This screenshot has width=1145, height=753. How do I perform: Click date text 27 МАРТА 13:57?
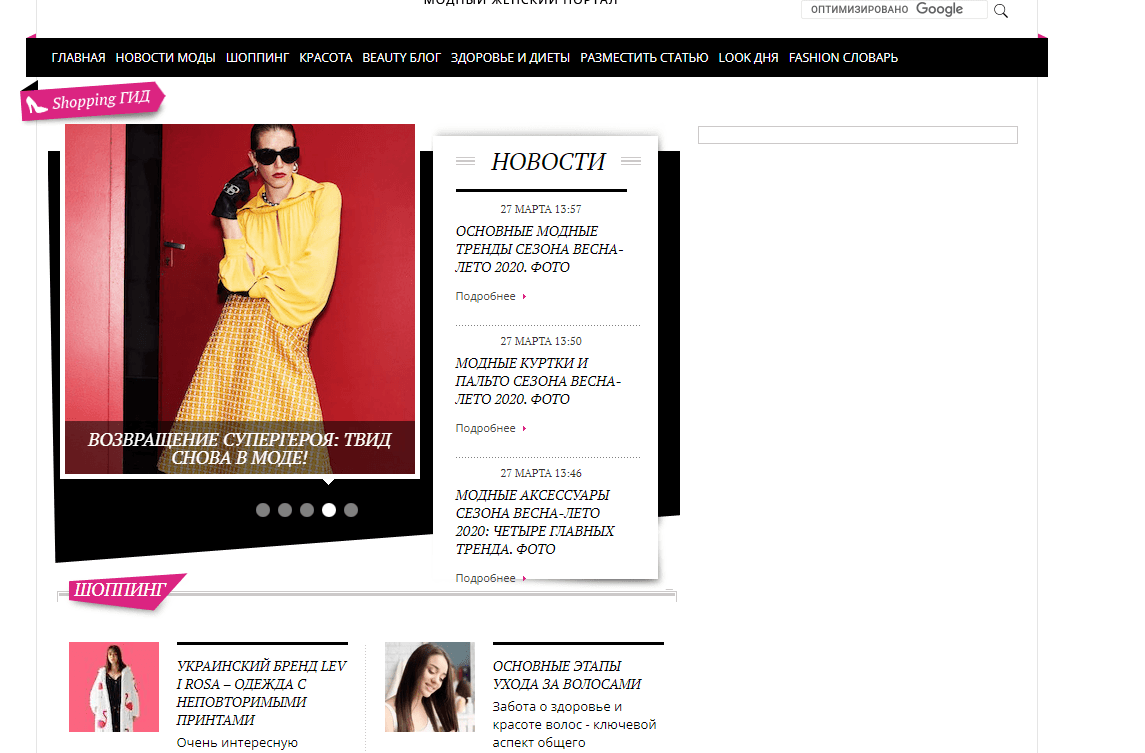(x=541, y=210)
